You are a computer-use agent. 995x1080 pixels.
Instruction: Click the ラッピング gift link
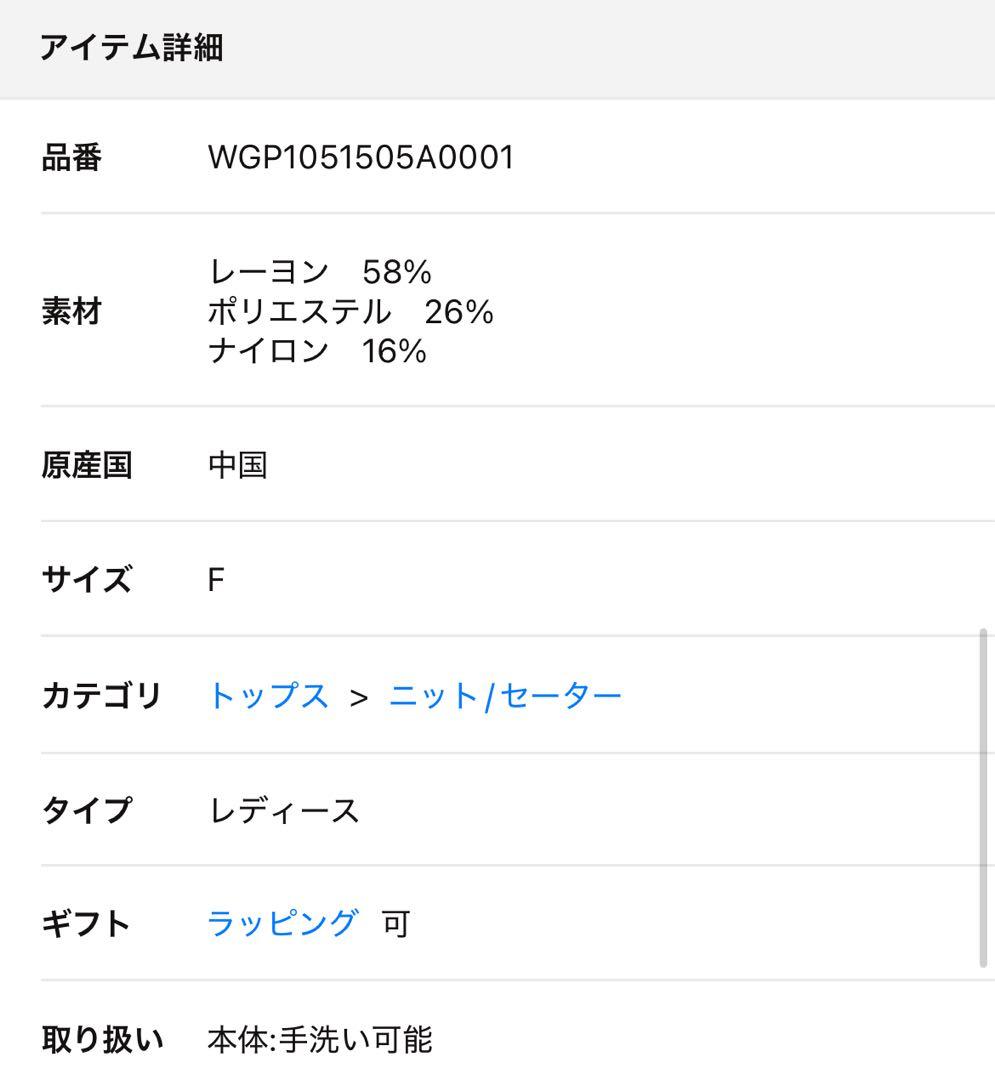282,923
